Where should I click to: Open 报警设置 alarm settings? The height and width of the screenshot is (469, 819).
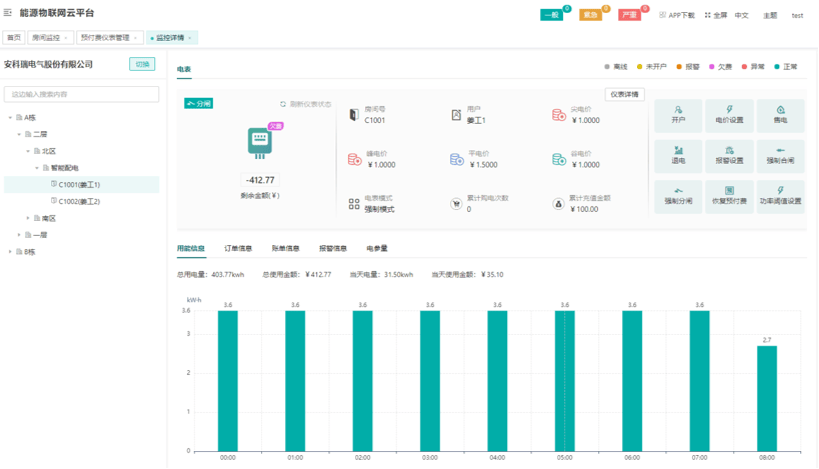(729, 155)
